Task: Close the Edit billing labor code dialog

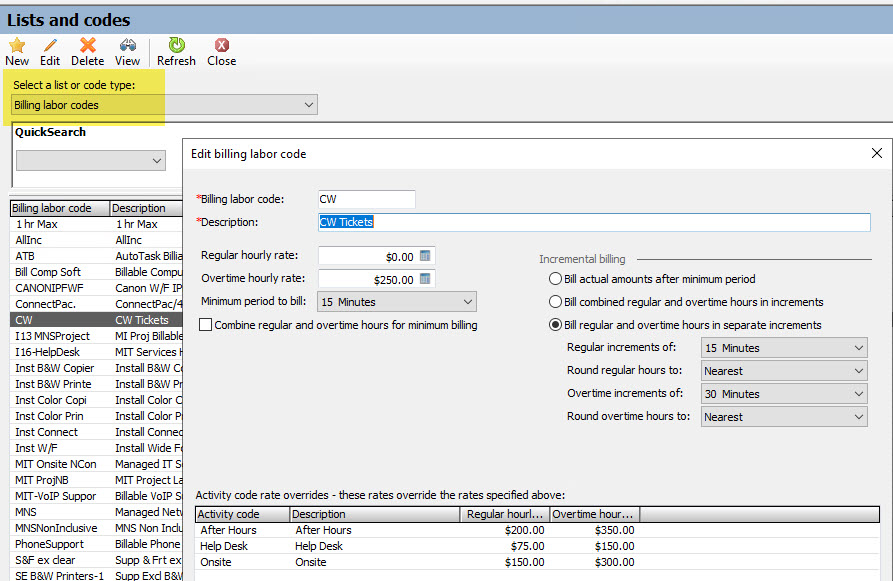Action: (x=876, y=153)
